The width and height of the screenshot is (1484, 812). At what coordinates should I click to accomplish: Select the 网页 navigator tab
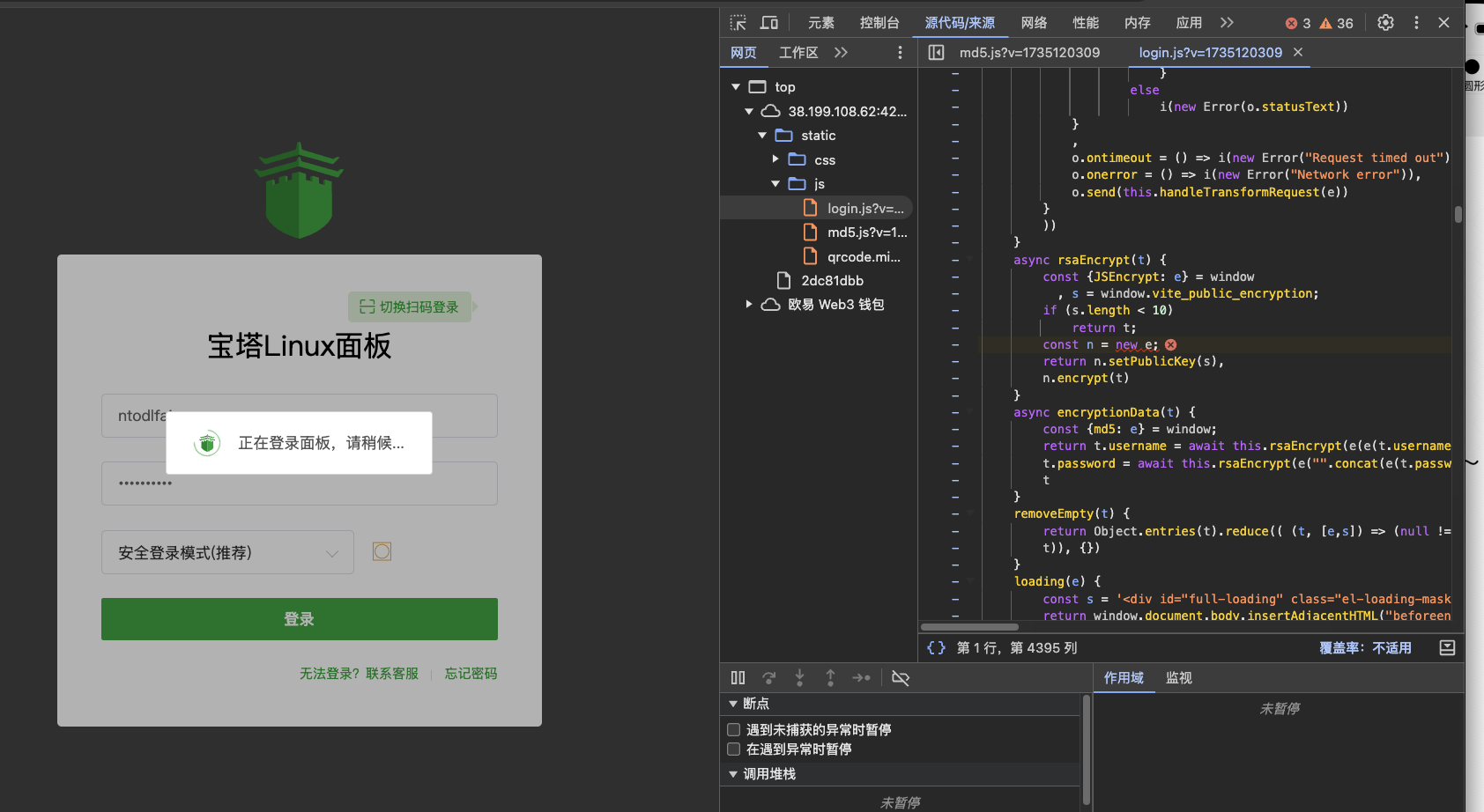coord(744,53)
